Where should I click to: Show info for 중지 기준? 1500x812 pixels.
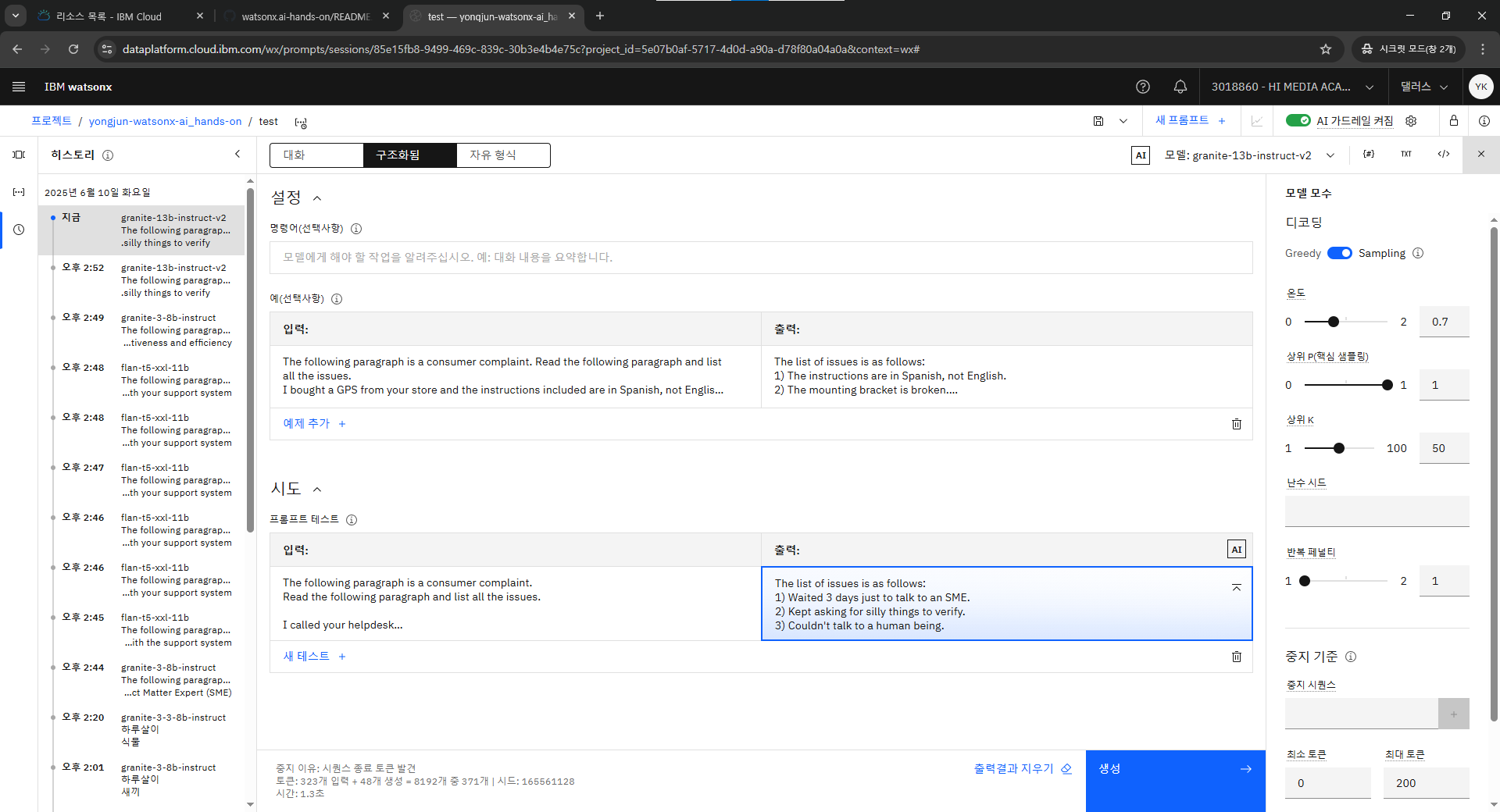(1351, 657)
